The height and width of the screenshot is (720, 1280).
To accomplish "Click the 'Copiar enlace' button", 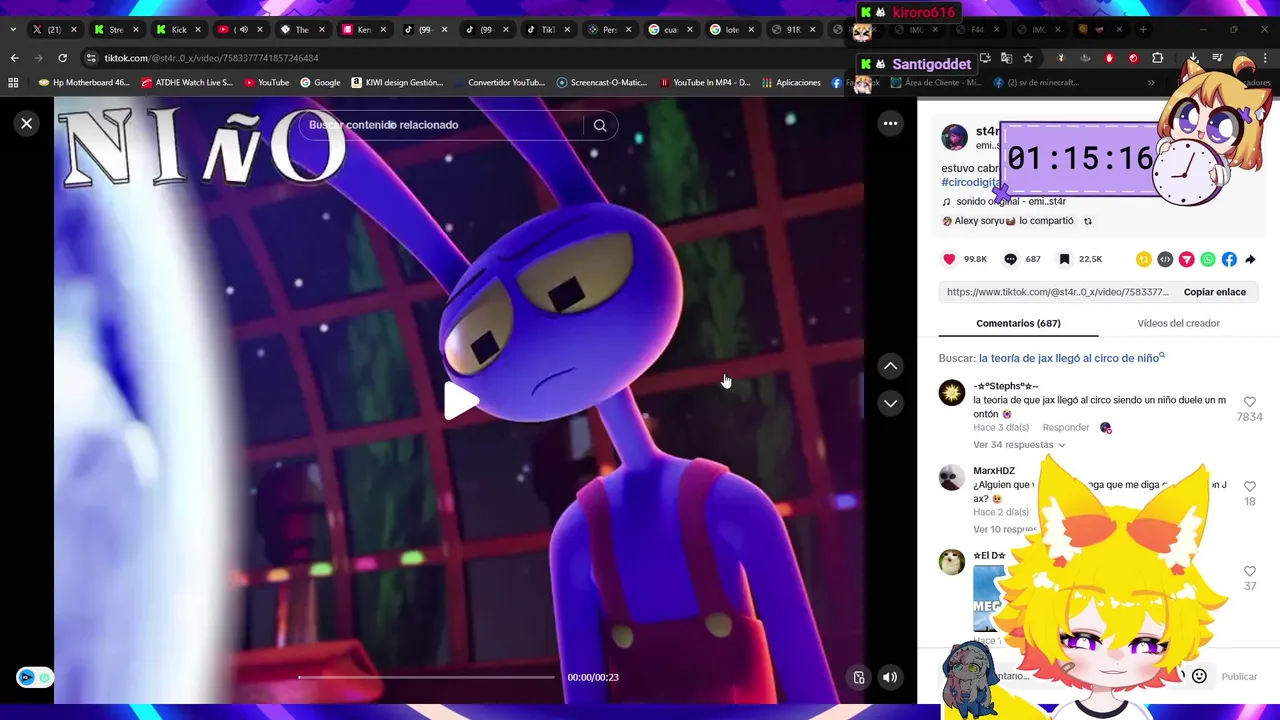I will tap(1214, 292).
